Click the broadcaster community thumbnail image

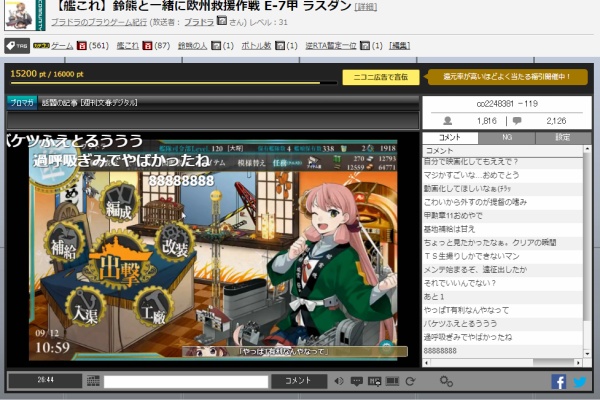coord(24,15)
